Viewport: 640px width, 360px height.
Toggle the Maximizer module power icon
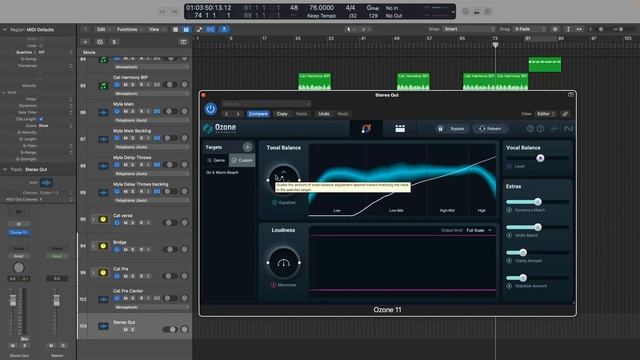click(273, 285)
